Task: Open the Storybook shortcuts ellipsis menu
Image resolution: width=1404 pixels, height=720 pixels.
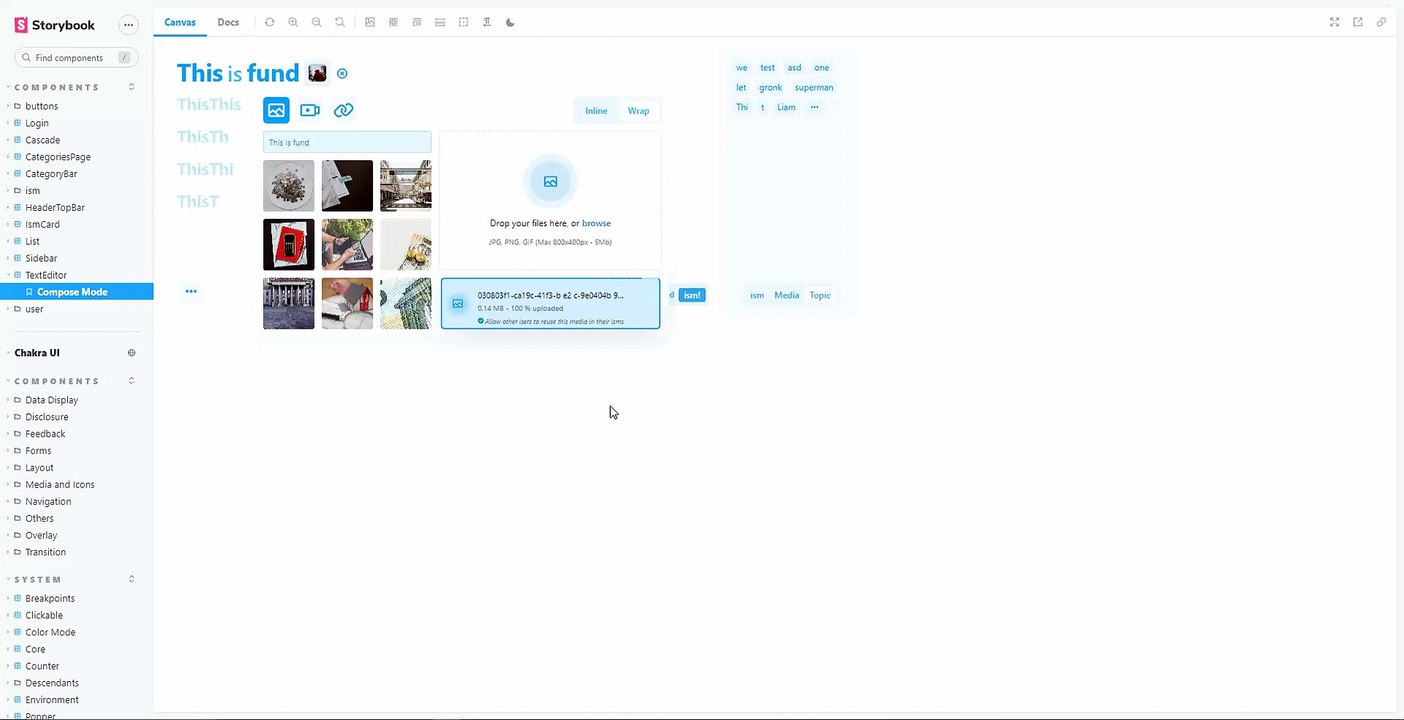Action: pos(128,25)
